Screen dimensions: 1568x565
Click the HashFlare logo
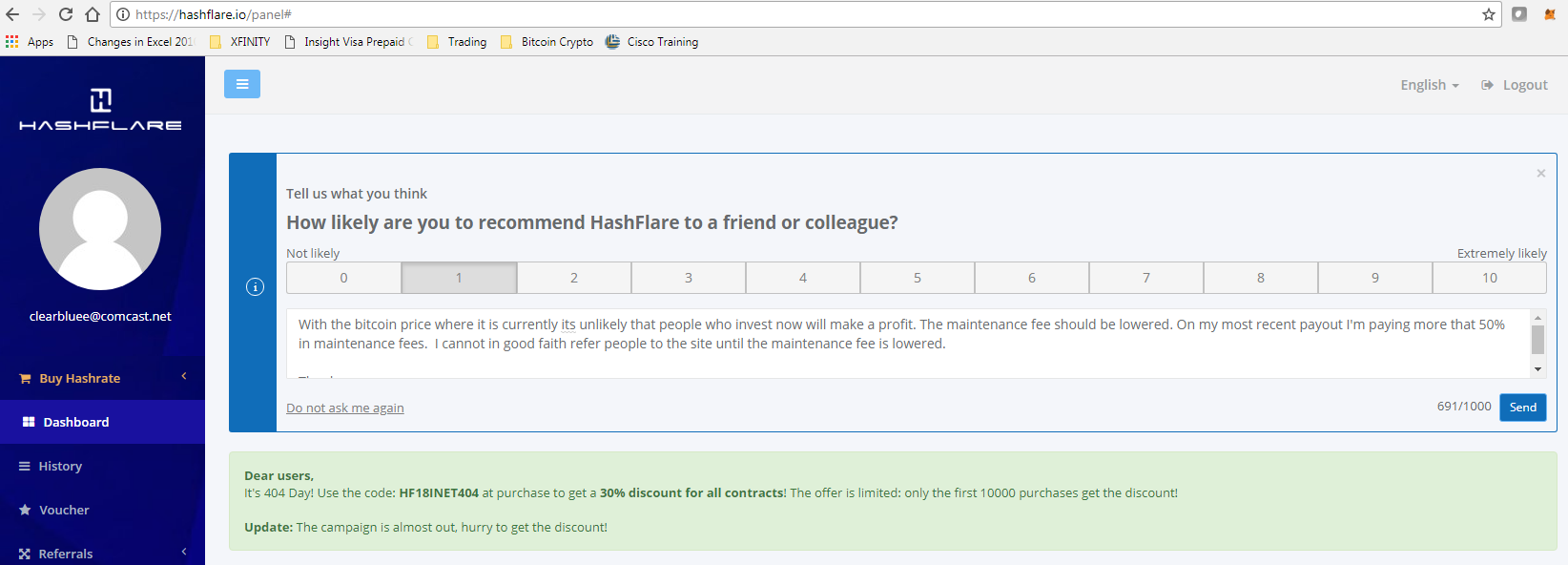point(100,110)
